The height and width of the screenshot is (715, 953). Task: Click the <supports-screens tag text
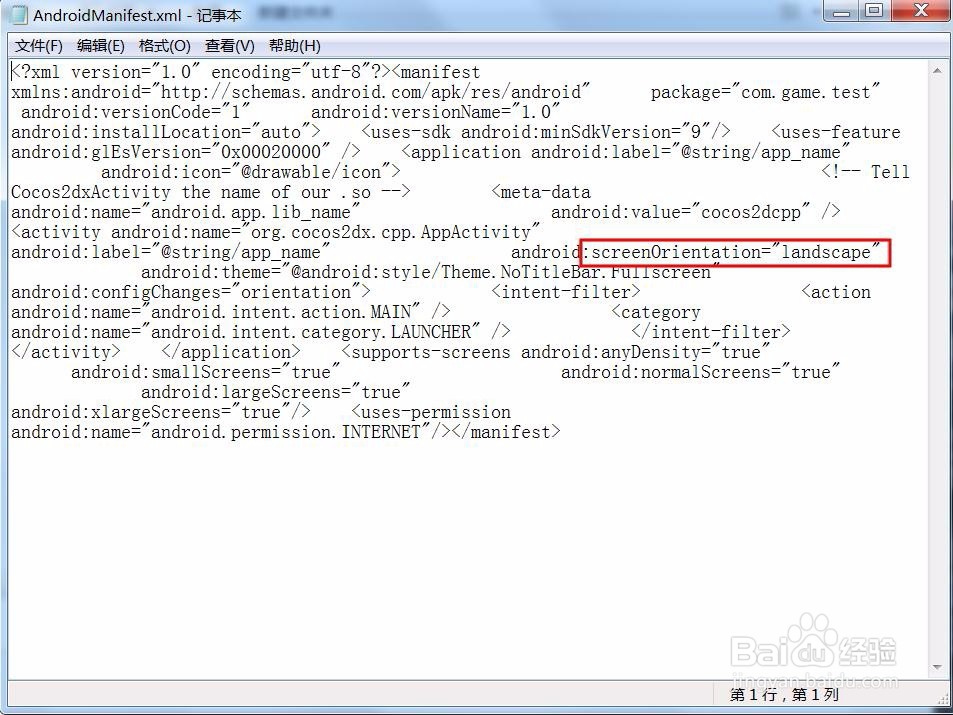tap(425, 353)
